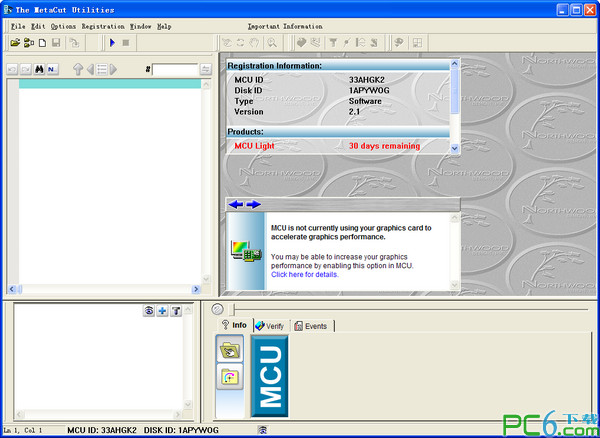This screenshot has width=600, height=438.
Task: Go forward with the blue right arrow
Action: (253, 205)
